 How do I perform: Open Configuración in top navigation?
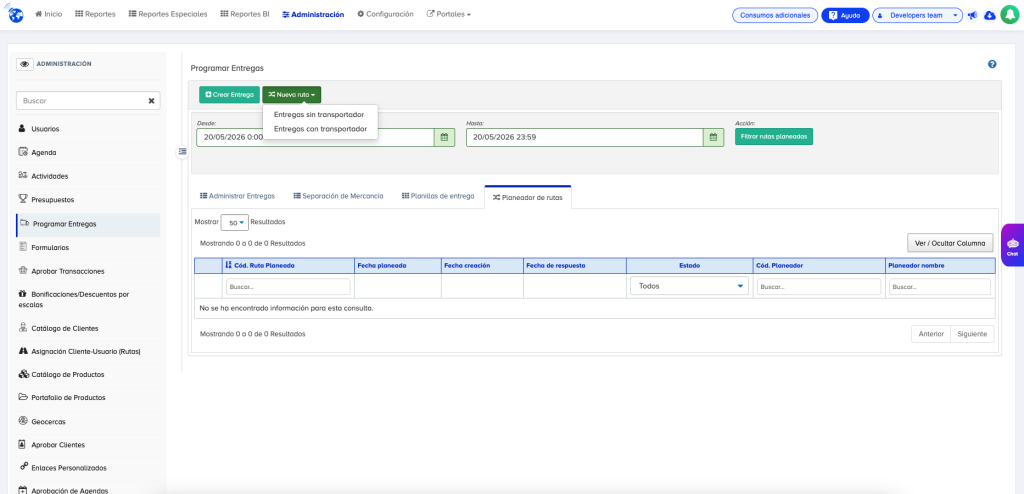pyautogui.click(x=385, y=14)
